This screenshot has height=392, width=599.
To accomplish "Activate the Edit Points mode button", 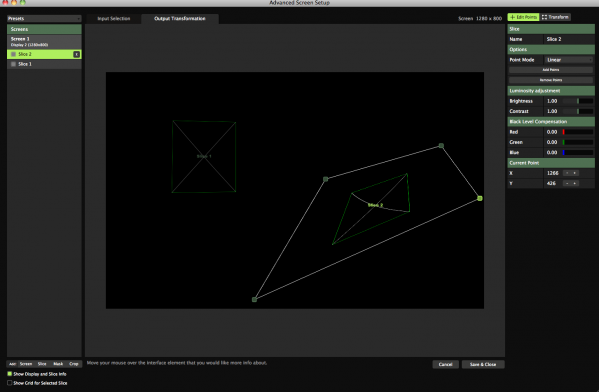I will [x=523, y=17].
